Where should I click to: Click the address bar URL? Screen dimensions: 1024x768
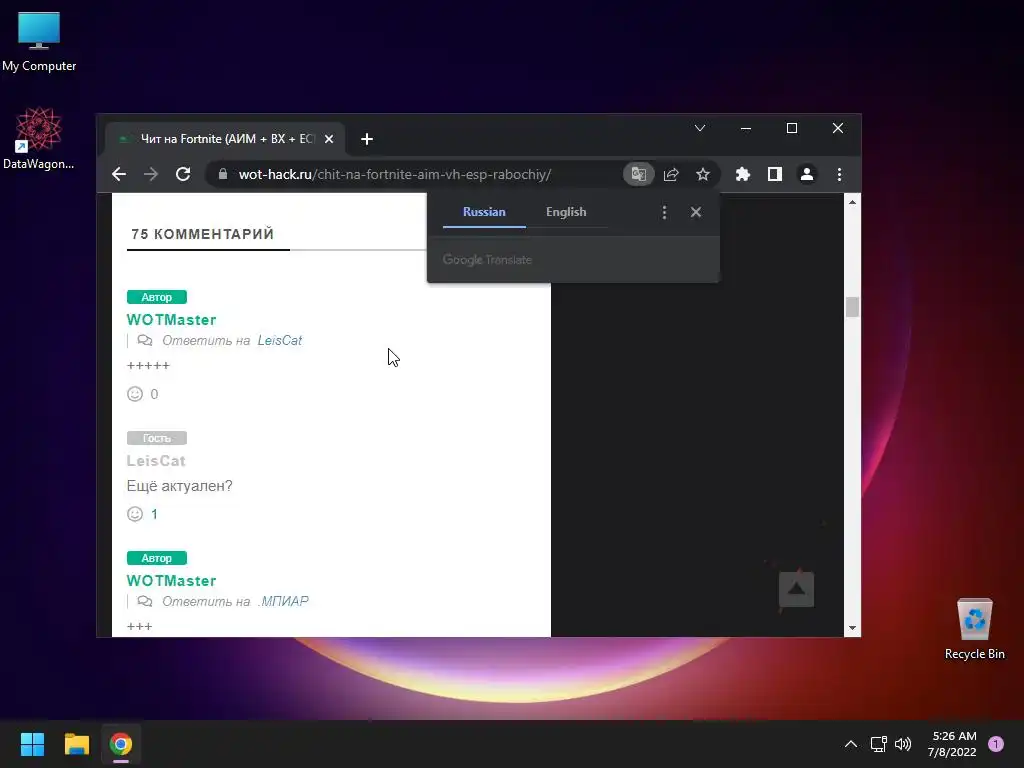[394, 174]
